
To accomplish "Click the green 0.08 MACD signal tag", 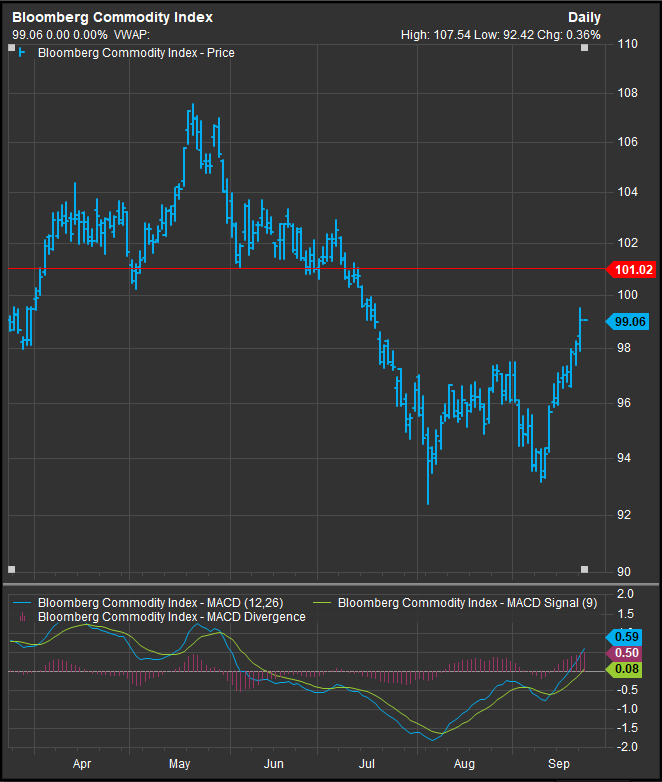I will pos(624,669).
